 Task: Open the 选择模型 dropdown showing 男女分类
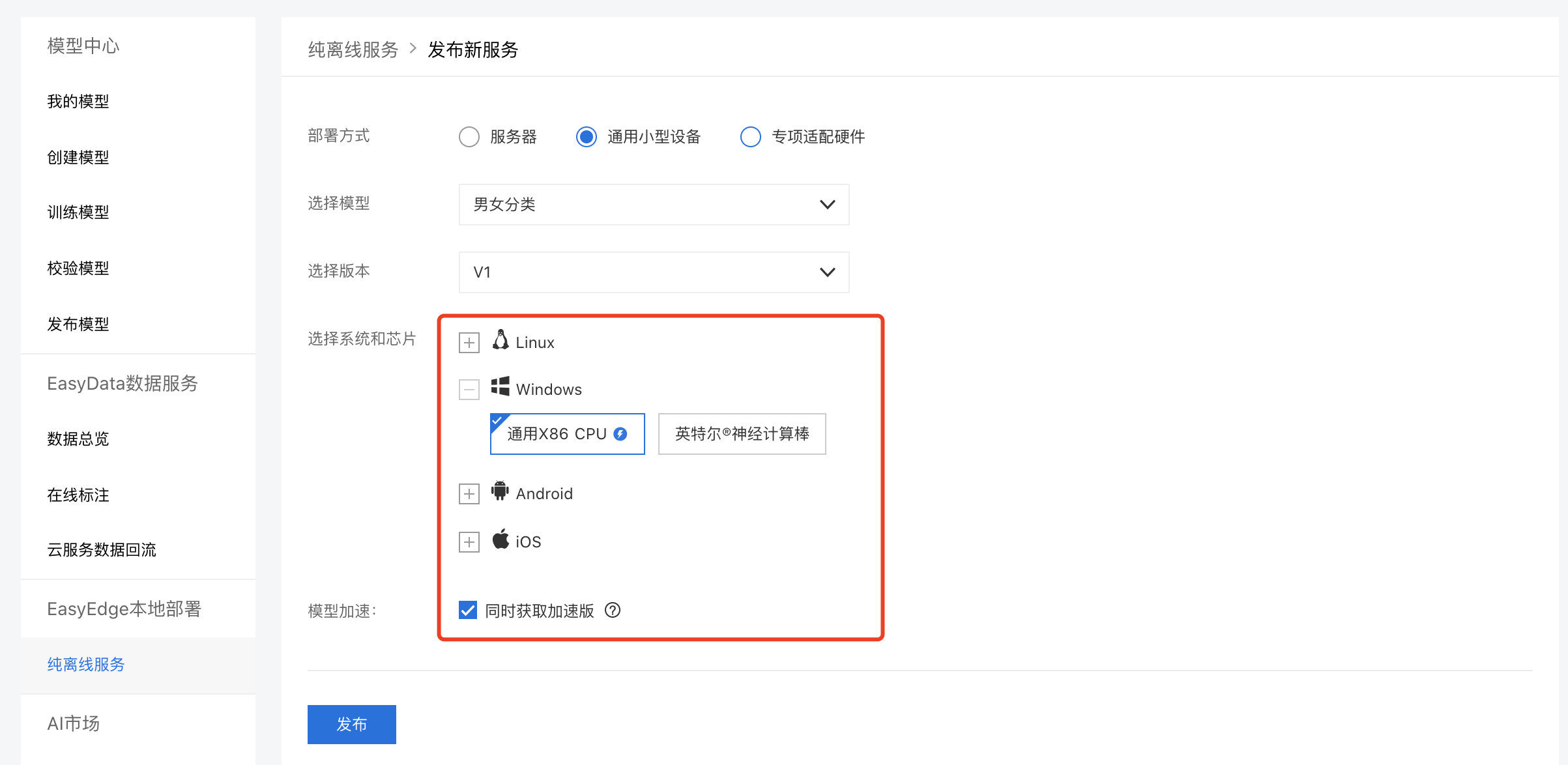coord(654,205)
